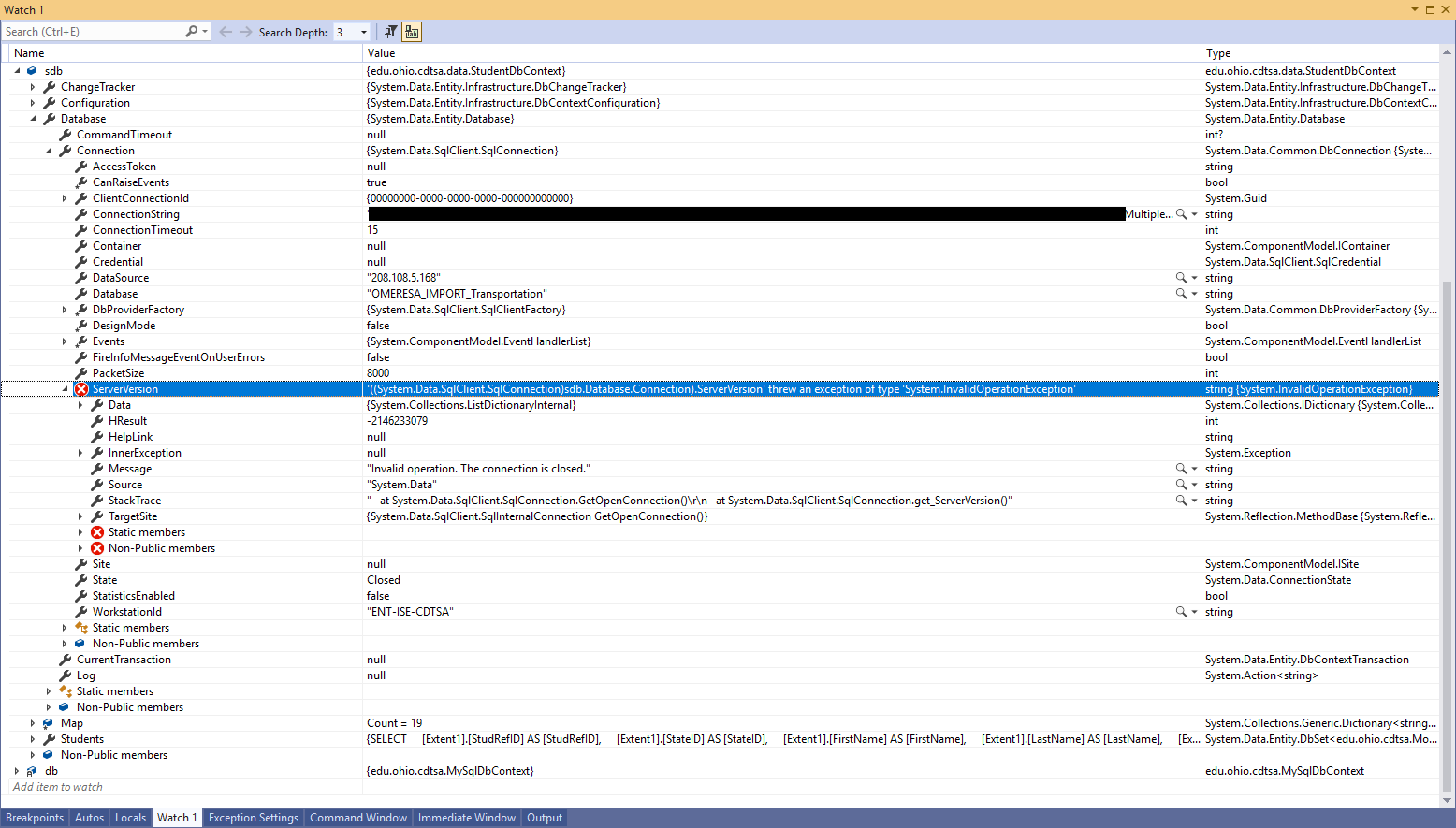Expand the DbProviderFactory node

click(65, 310)
